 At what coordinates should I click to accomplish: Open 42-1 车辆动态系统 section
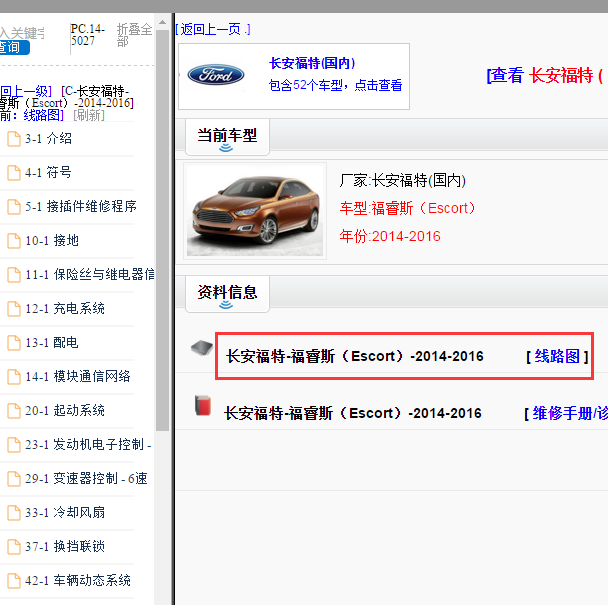(78, 581)
